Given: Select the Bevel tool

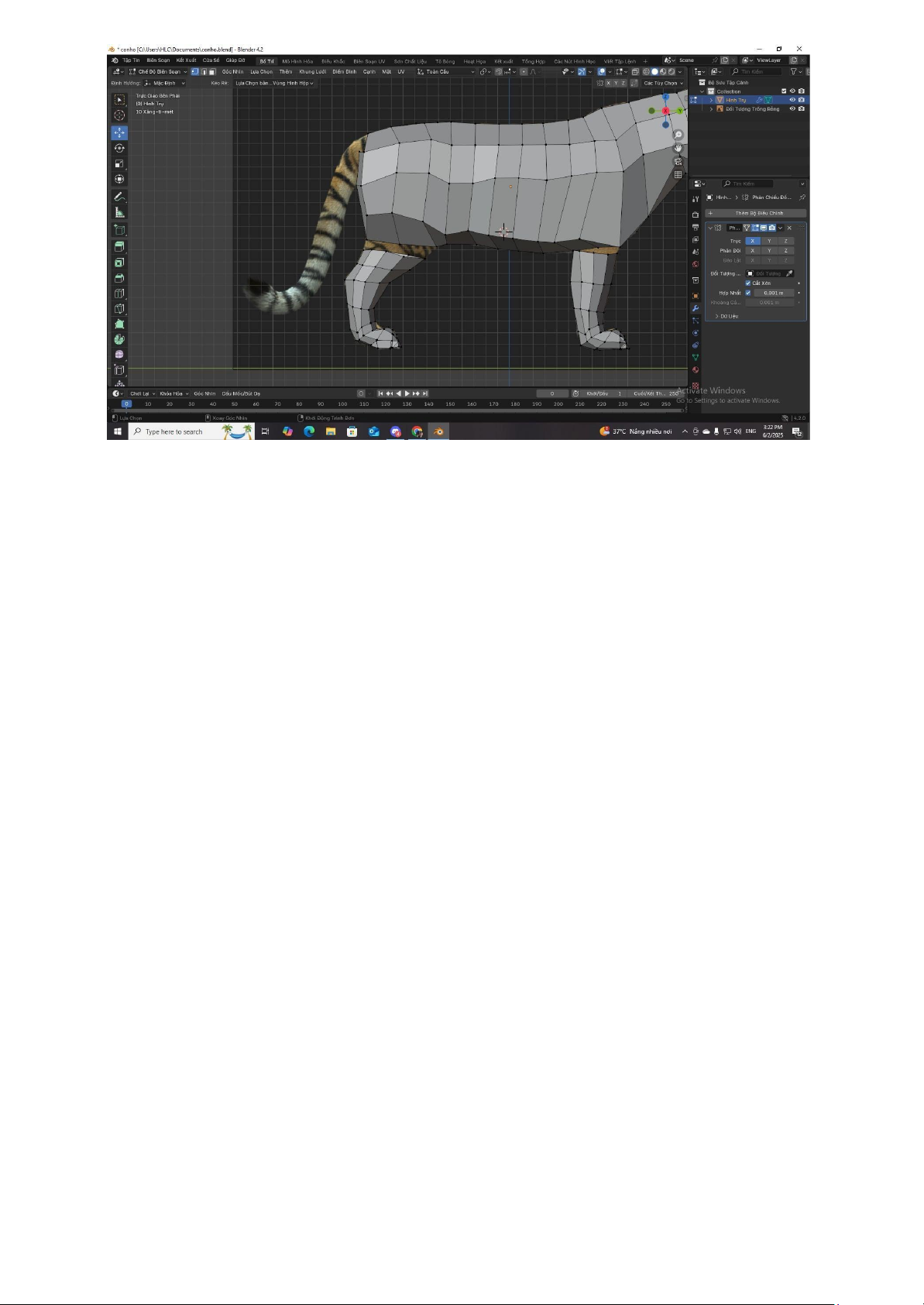Looking at the screenshot, I should [119, 278].
